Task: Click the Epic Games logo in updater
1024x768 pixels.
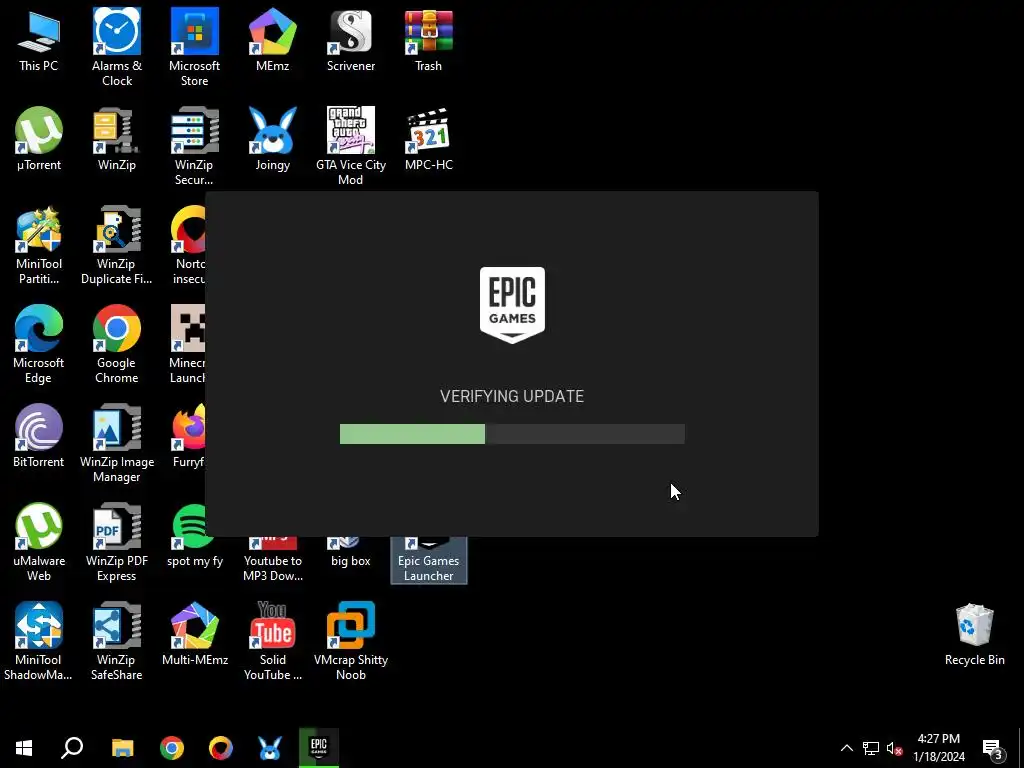Action: [512, 304]
